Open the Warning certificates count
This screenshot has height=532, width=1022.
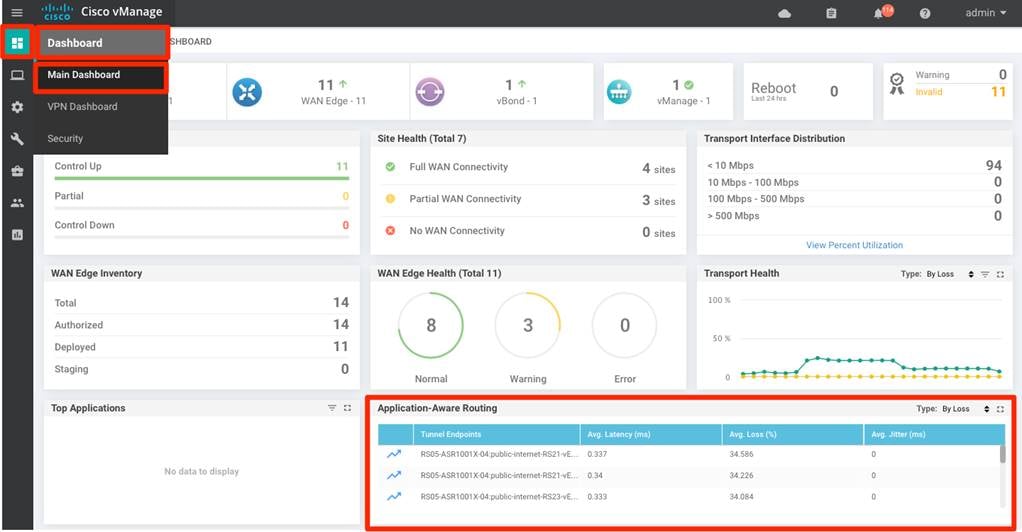pos(1002,75)
